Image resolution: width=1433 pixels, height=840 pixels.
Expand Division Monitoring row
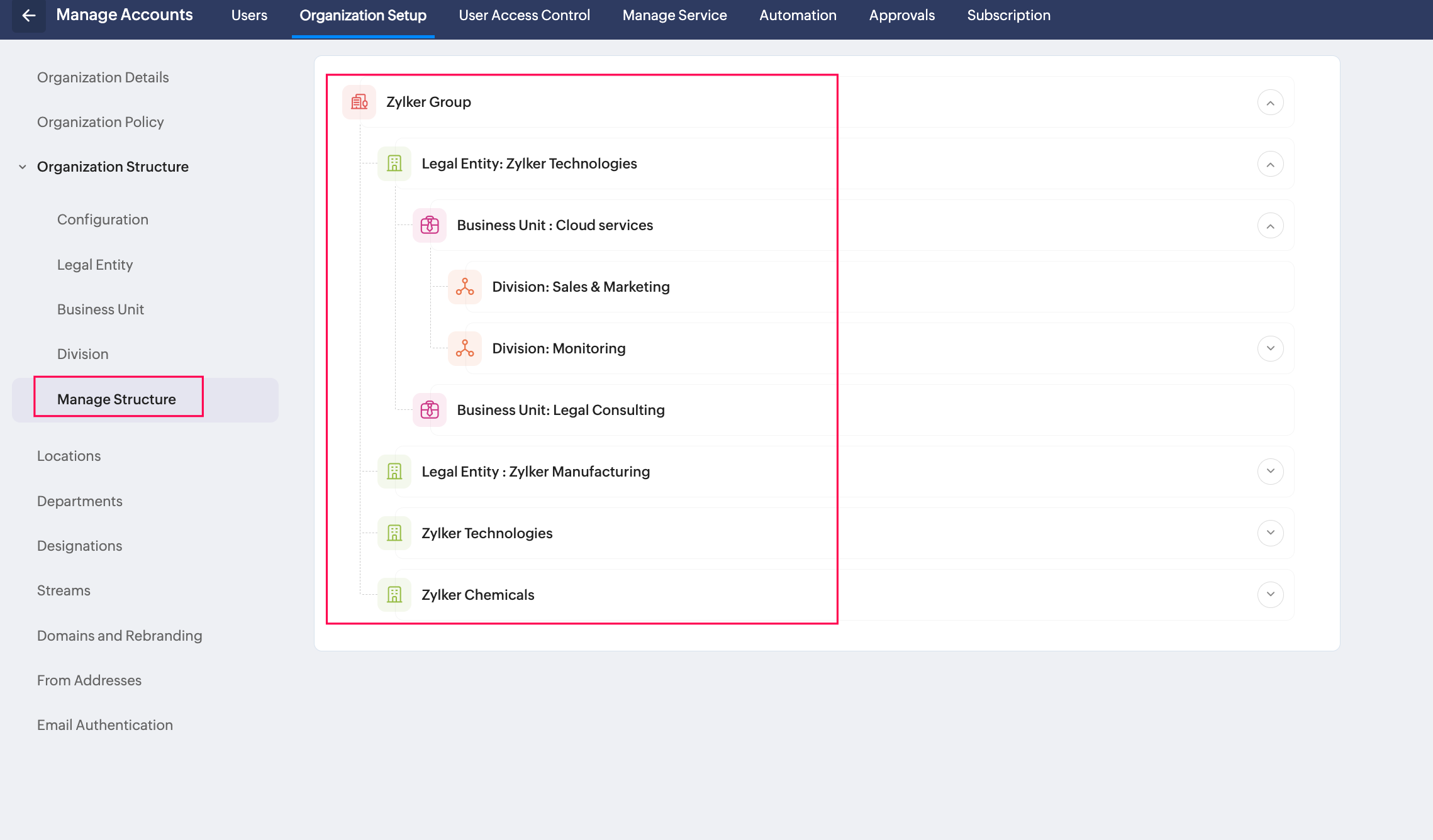pos(1270,348)
